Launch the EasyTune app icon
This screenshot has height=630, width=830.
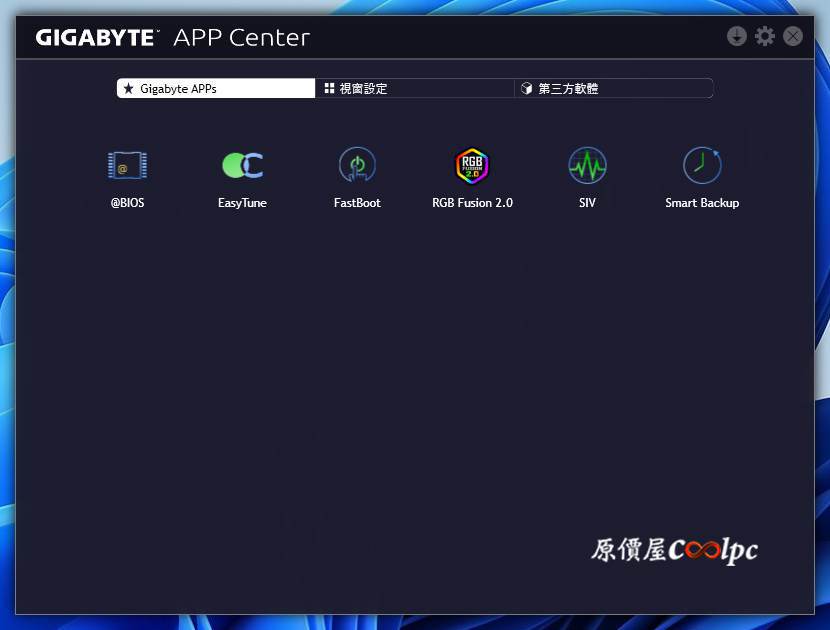tap(242, 165)
